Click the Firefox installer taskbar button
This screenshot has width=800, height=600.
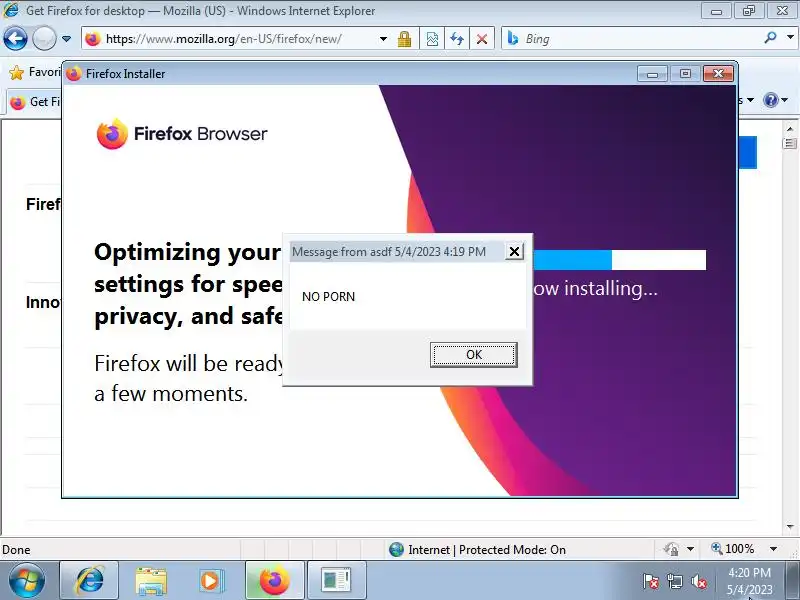point(274,580)
